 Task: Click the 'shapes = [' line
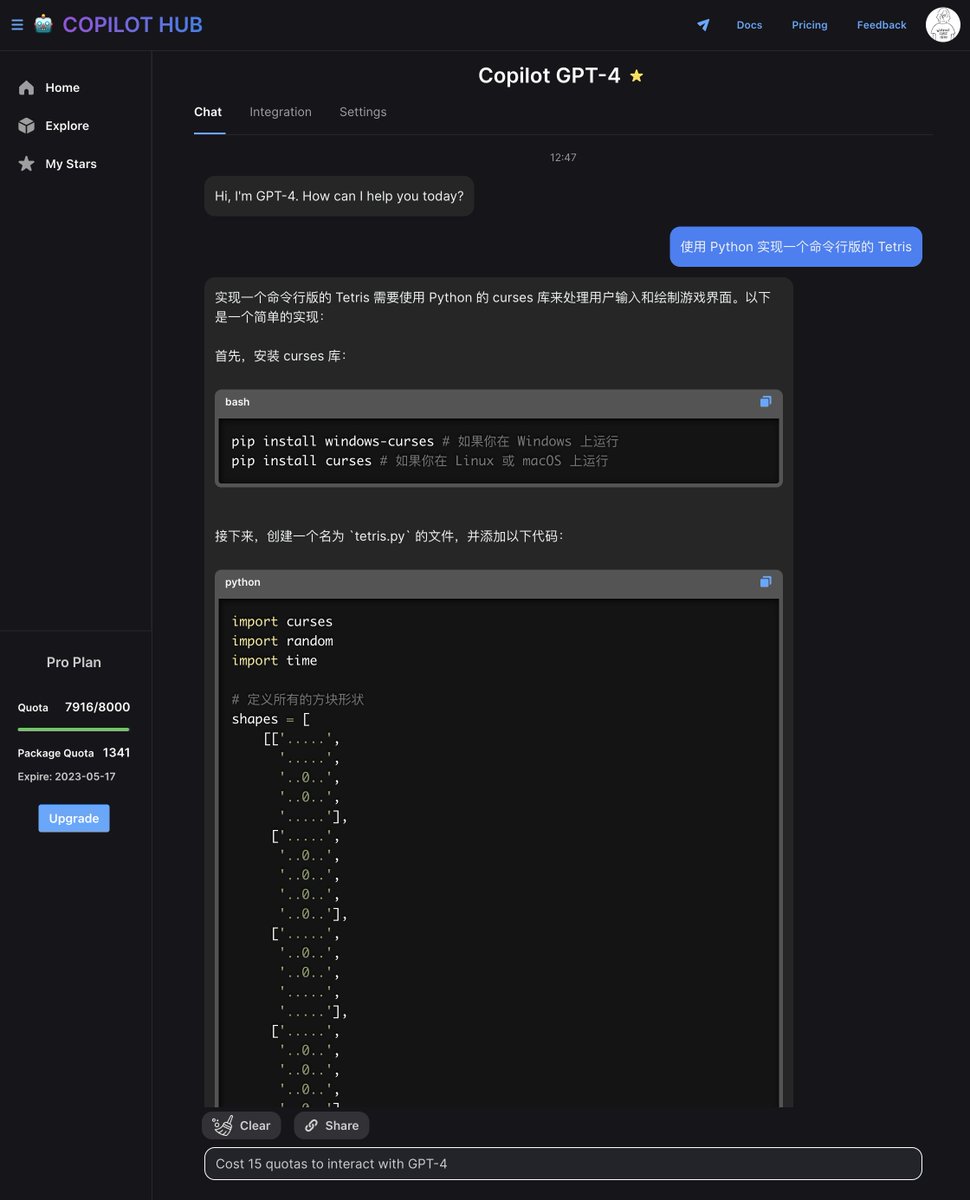(x=270, y=719)
